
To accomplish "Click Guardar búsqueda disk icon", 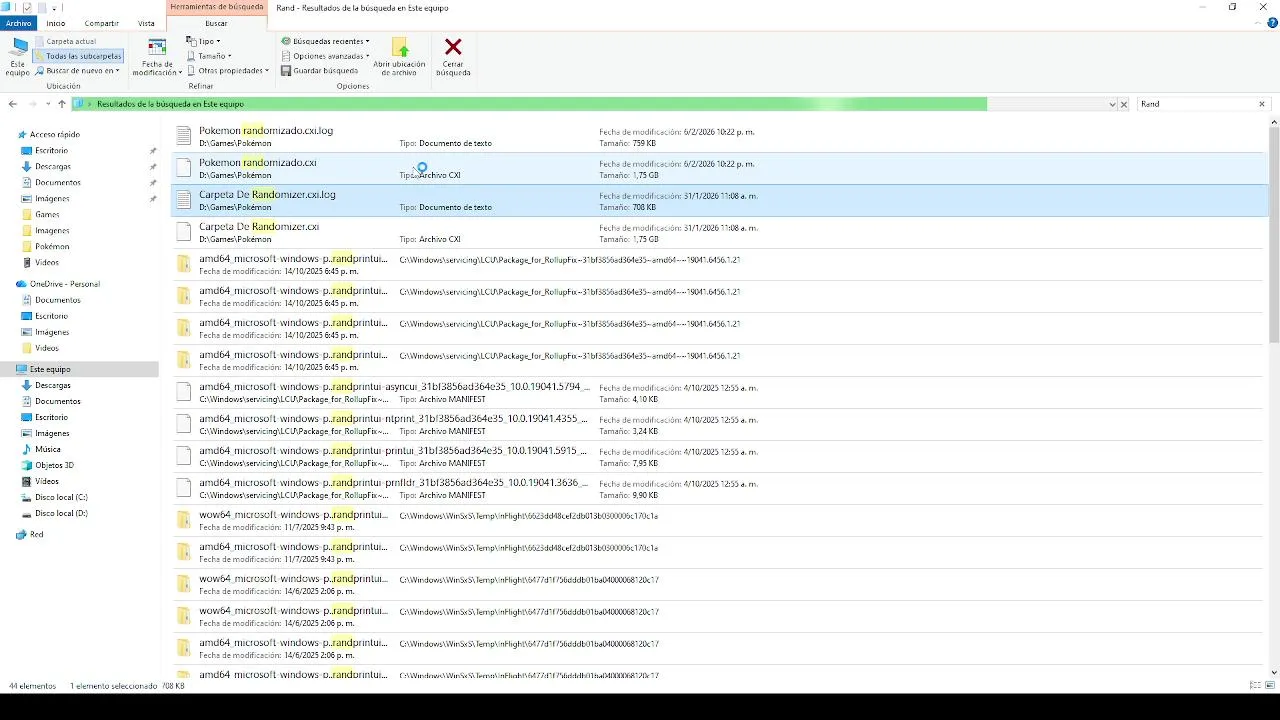I will tap(286, 71).
